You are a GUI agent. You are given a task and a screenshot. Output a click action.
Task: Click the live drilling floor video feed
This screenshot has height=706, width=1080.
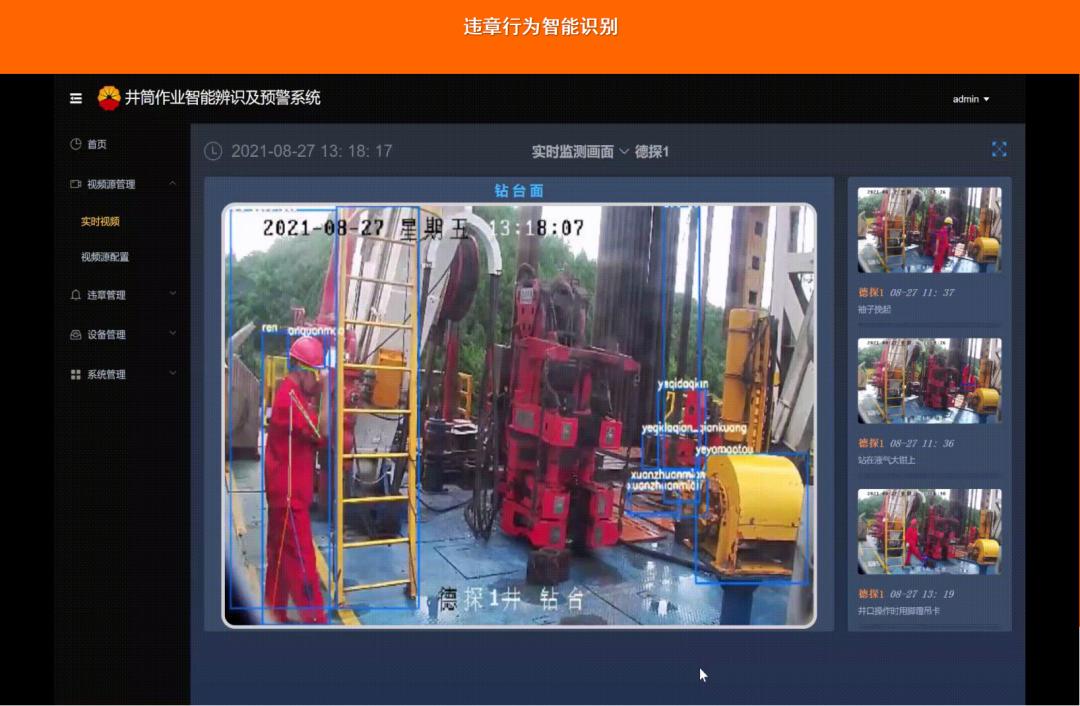coord(519,415)
